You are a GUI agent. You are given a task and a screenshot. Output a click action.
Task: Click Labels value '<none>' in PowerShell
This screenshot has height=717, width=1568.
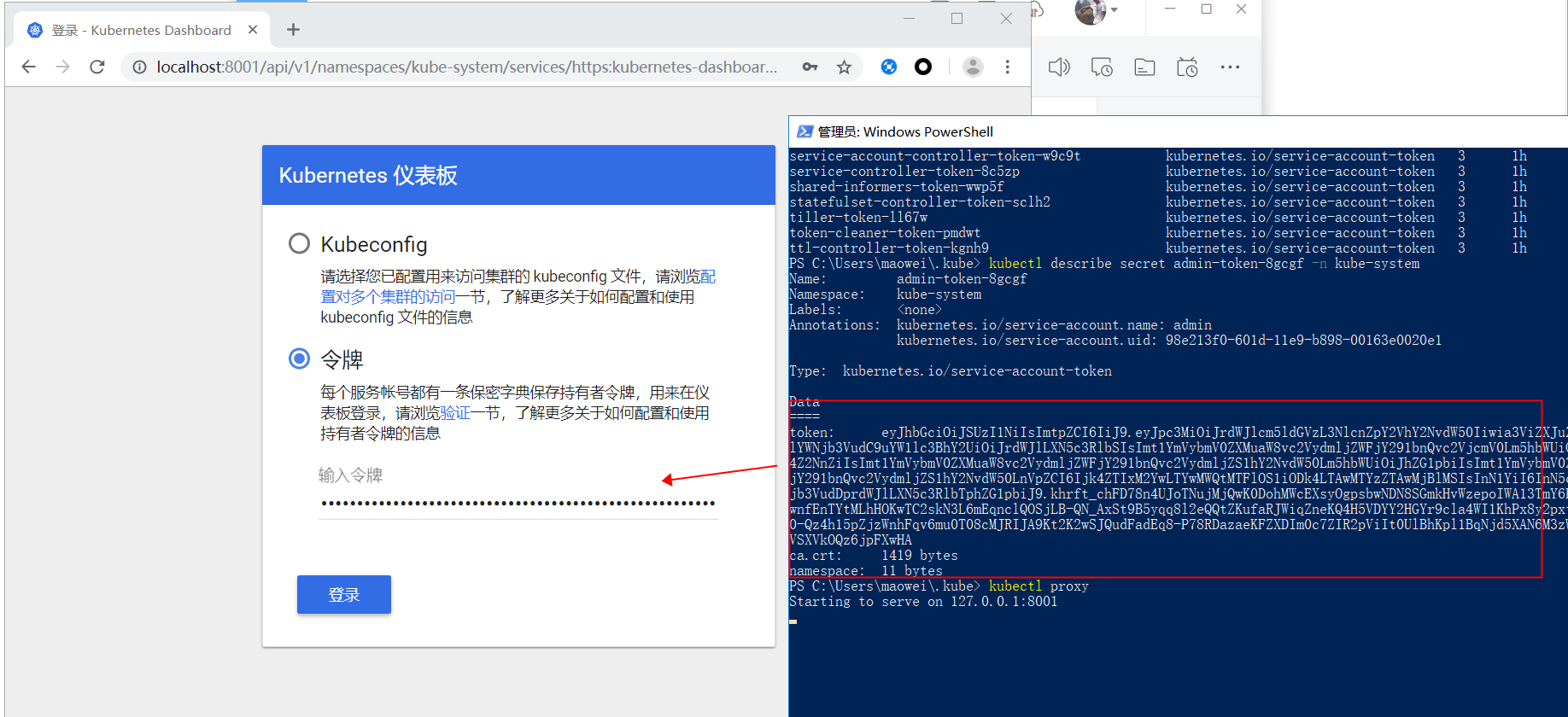click(x=919, y=309)
